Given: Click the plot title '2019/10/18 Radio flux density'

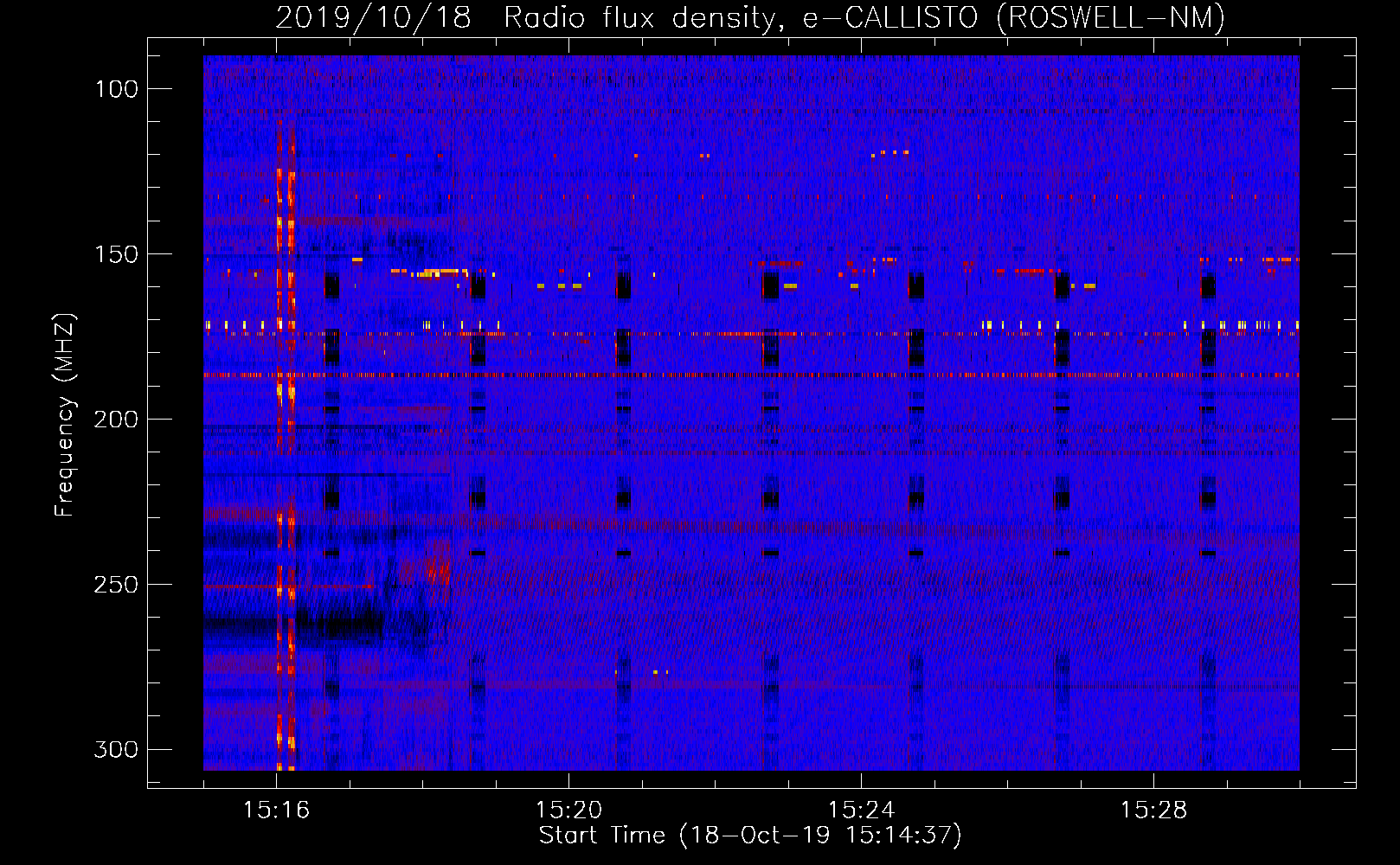Looking at the screenshot, I should [x=750, y=17].
